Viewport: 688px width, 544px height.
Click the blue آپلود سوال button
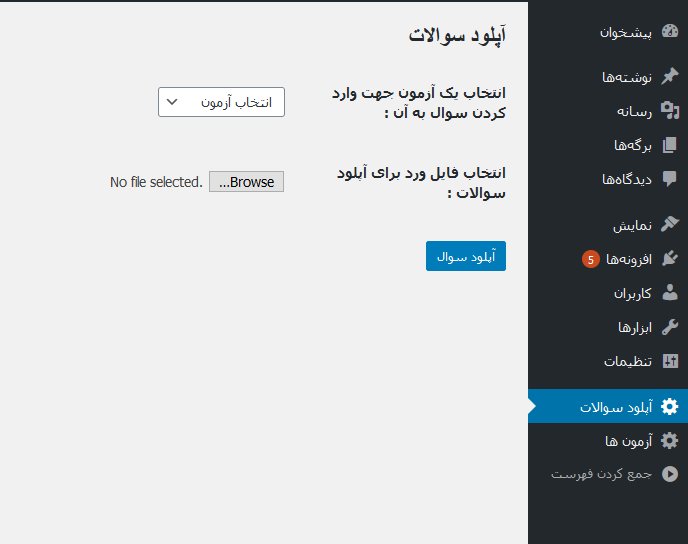pyautogui.click(x=466, y=256)
